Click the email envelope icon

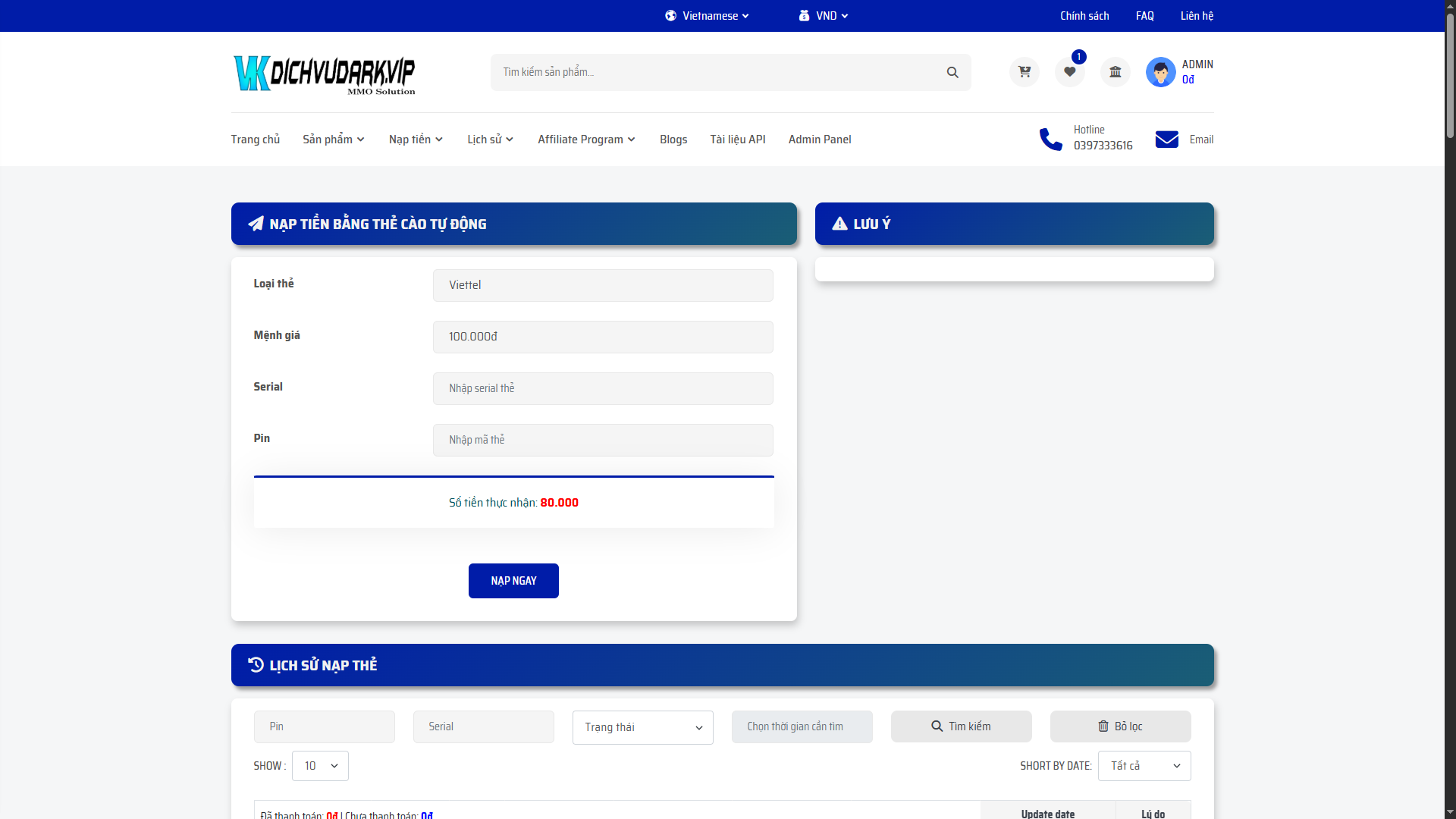[1166, 140]
